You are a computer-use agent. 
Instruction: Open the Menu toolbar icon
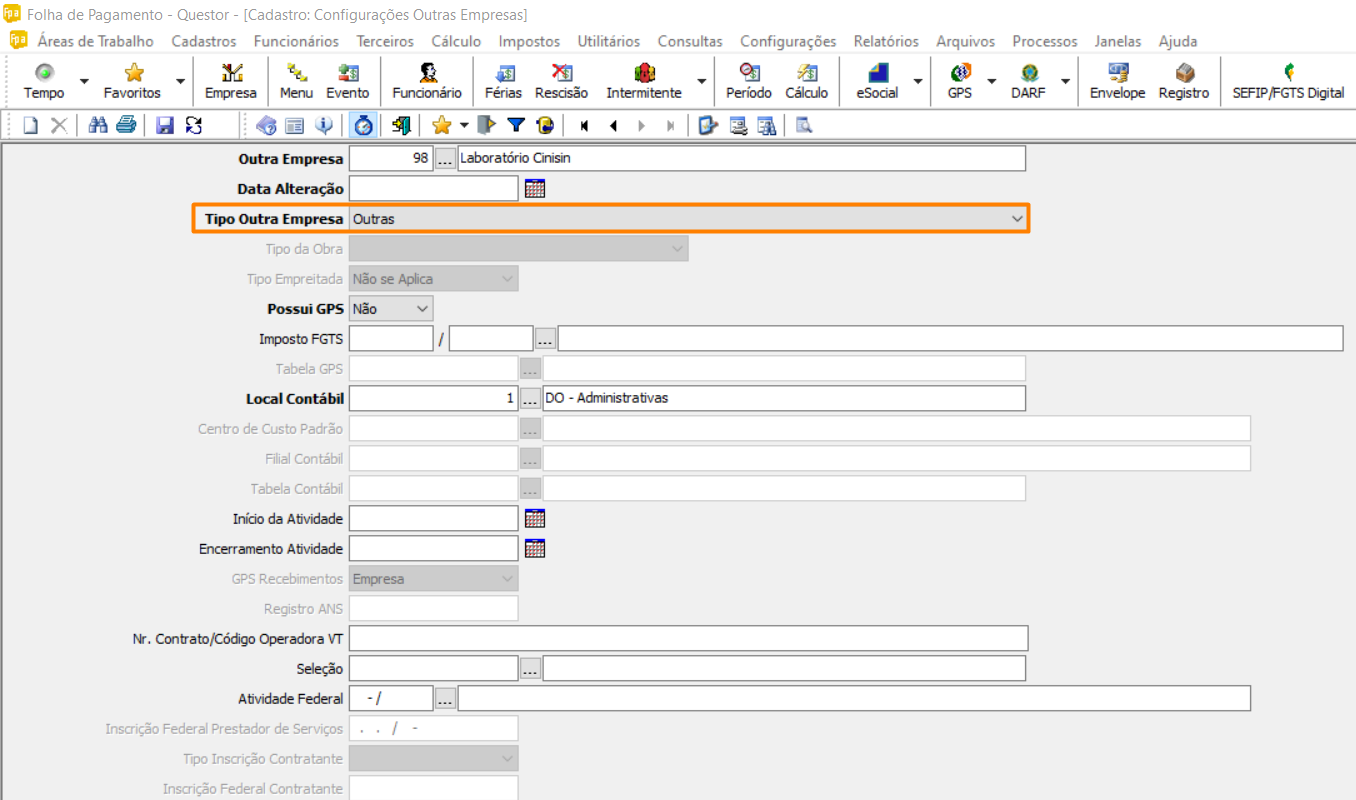[x=297, y=81]
